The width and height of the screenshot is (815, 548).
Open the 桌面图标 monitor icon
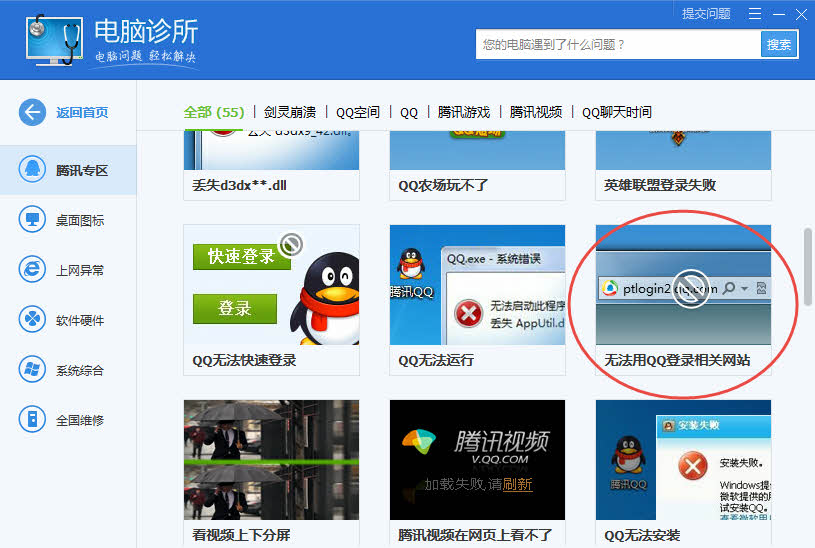point(32,219)
